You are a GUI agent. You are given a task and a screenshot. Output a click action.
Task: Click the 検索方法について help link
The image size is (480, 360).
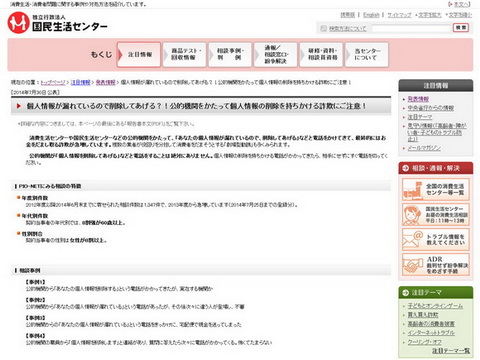click(347, 29)
